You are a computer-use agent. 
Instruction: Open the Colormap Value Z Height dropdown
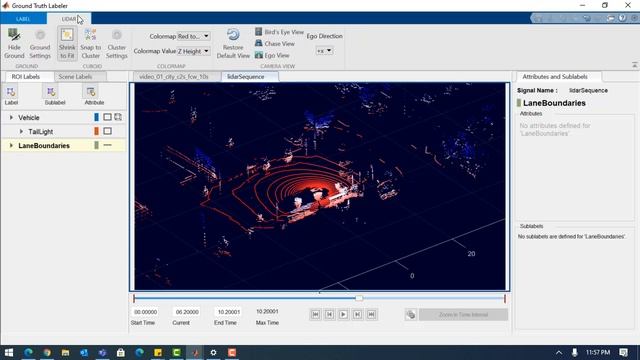(x=193, y=51)
